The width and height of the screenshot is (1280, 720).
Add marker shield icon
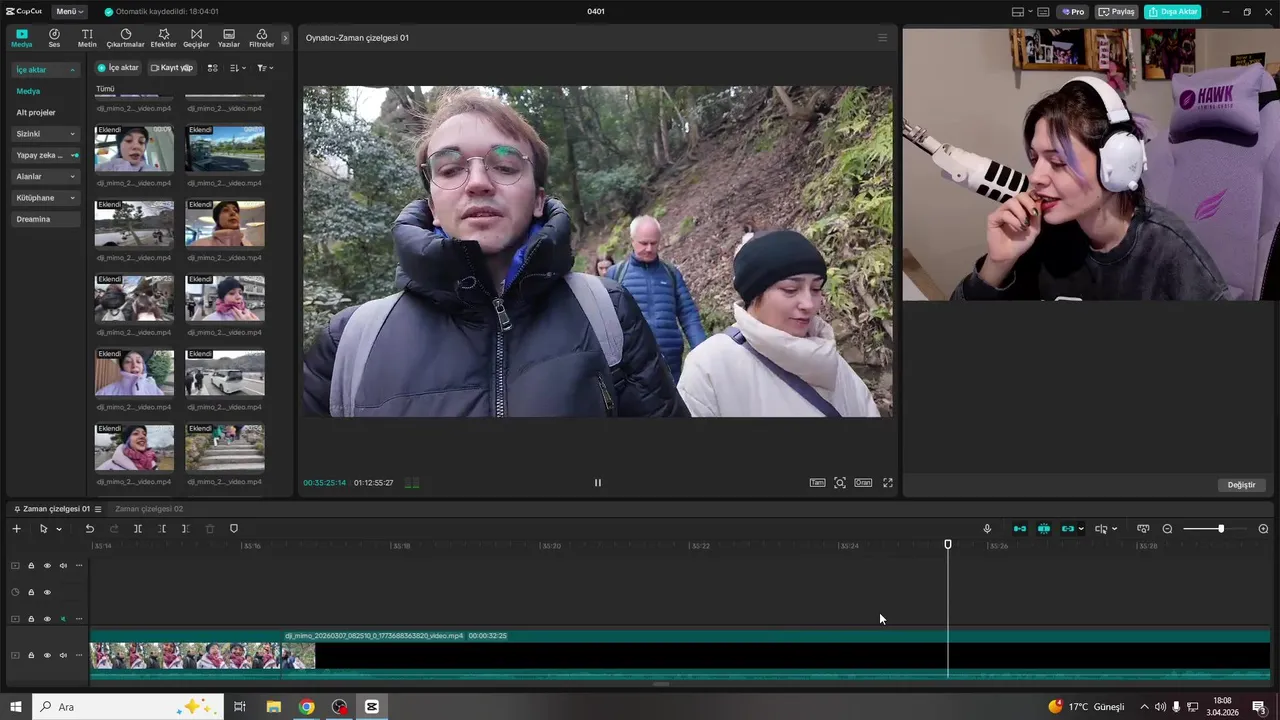click(234, 529)
